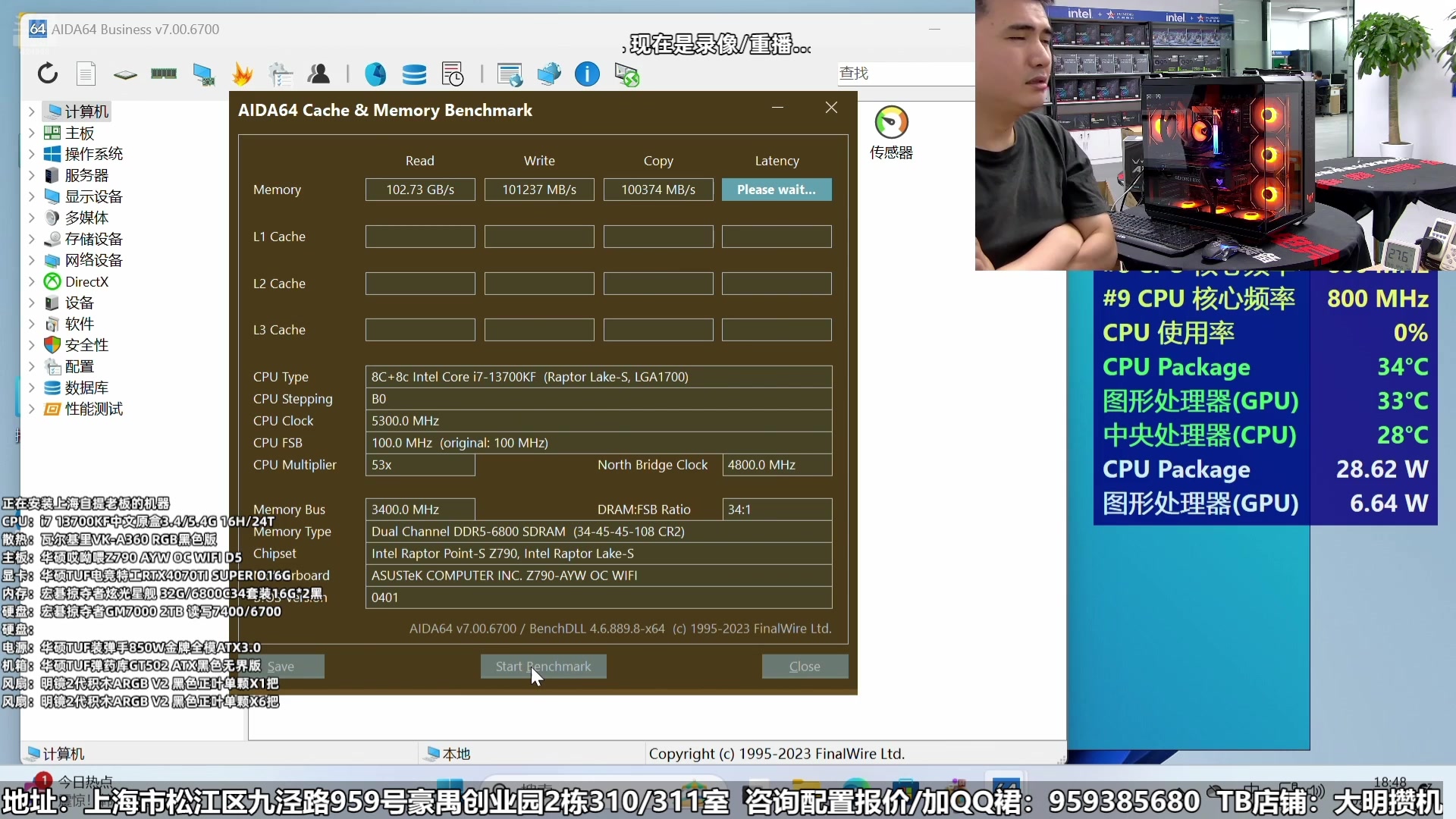Close the benchmark dialog with X
Viewport: 1456px width, 819px height.
[x=831, y=108]
